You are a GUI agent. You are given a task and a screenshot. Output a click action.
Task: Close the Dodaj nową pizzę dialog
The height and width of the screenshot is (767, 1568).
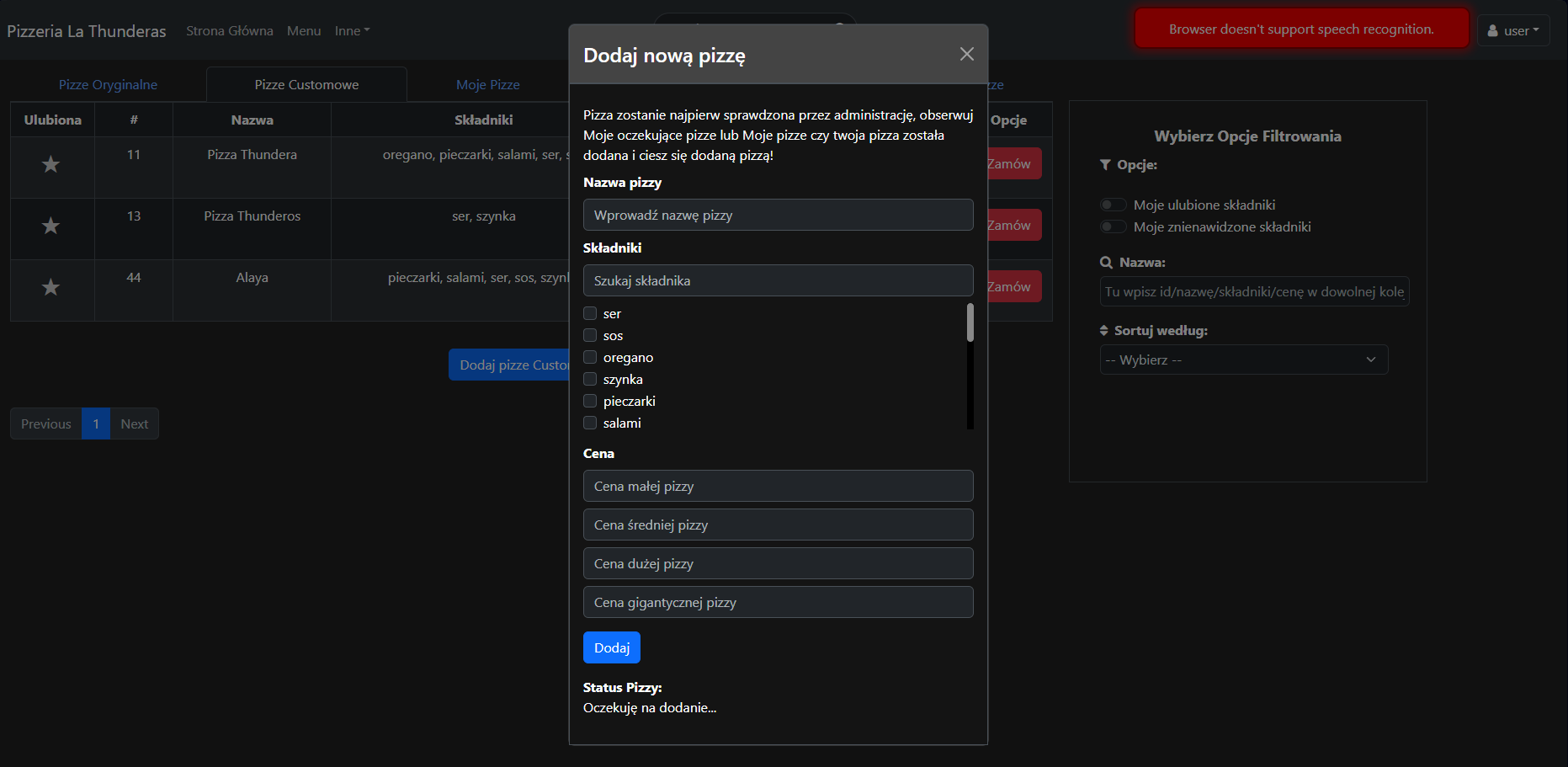(x=966, y=54)
